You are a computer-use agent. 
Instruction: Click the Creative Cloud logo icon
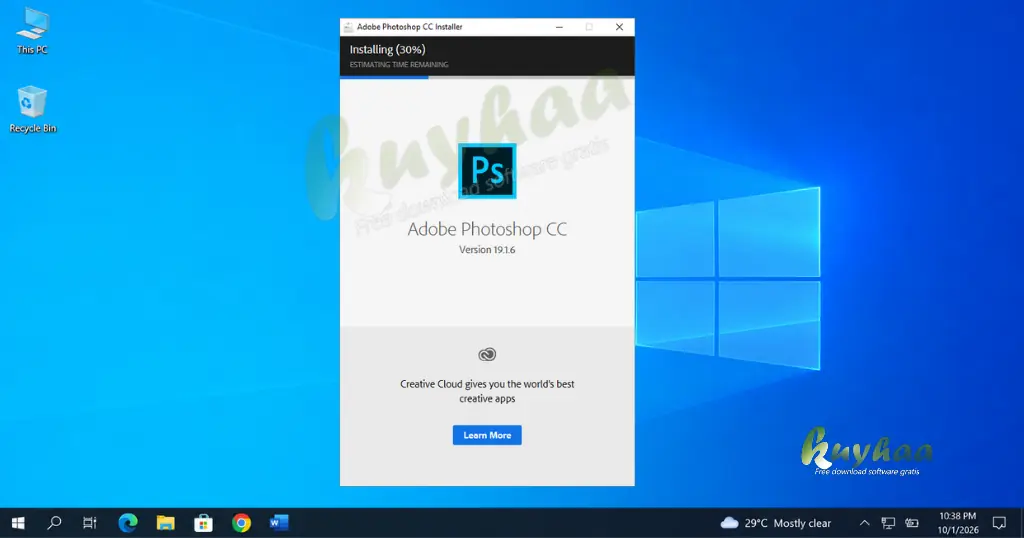(x=487, y=354)
